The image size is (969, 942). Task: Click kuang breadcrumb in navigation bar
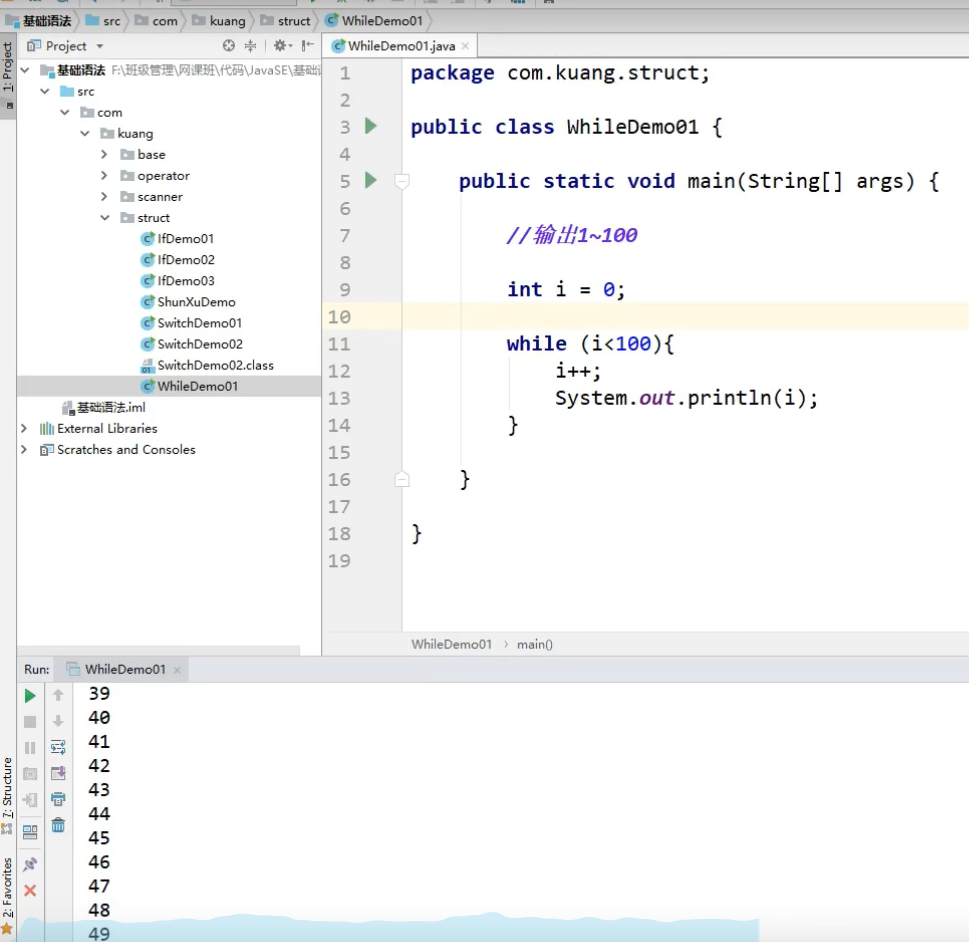tap(219, 20)
